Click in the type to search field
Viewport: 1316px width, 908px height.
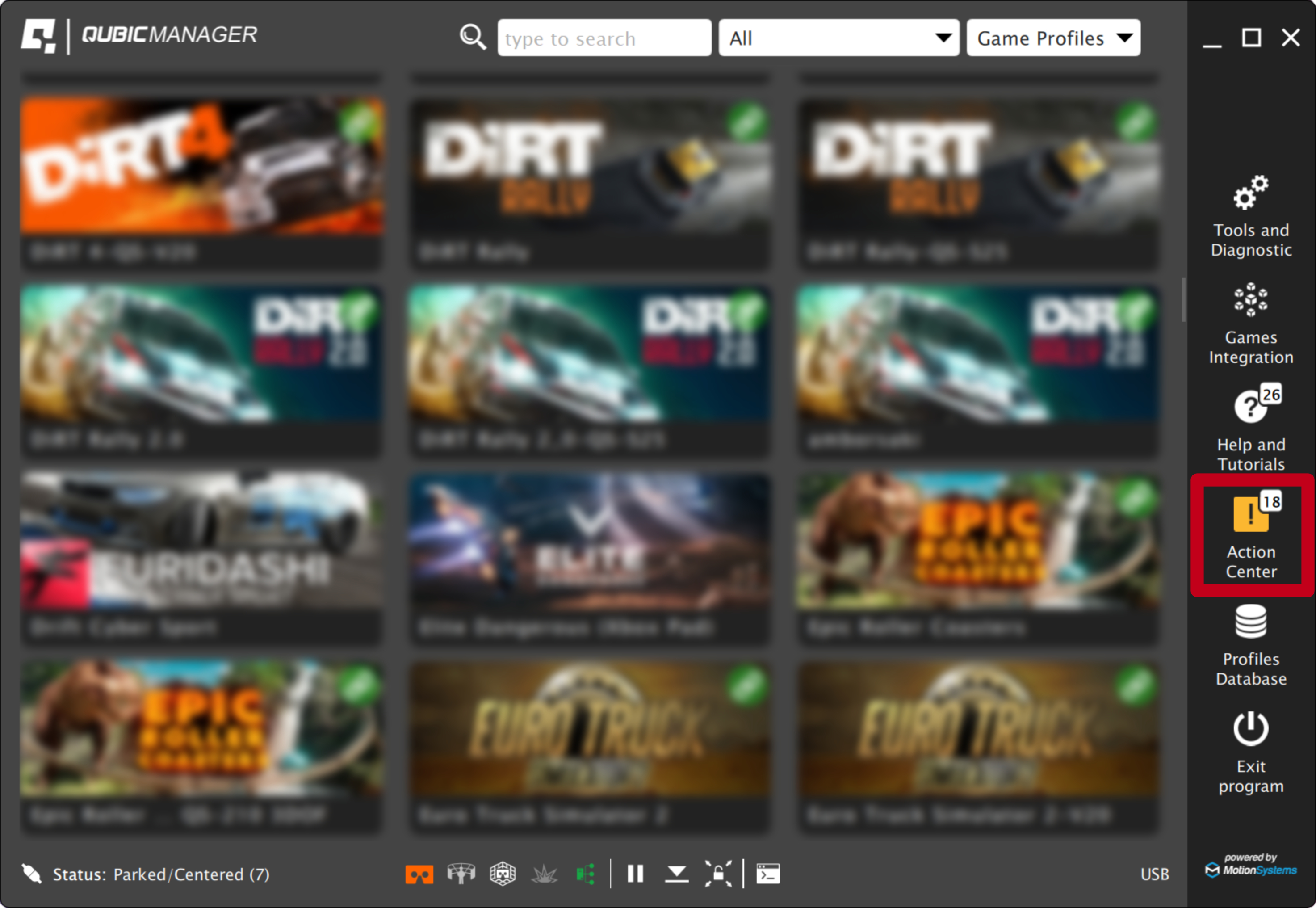pos(604,38)
